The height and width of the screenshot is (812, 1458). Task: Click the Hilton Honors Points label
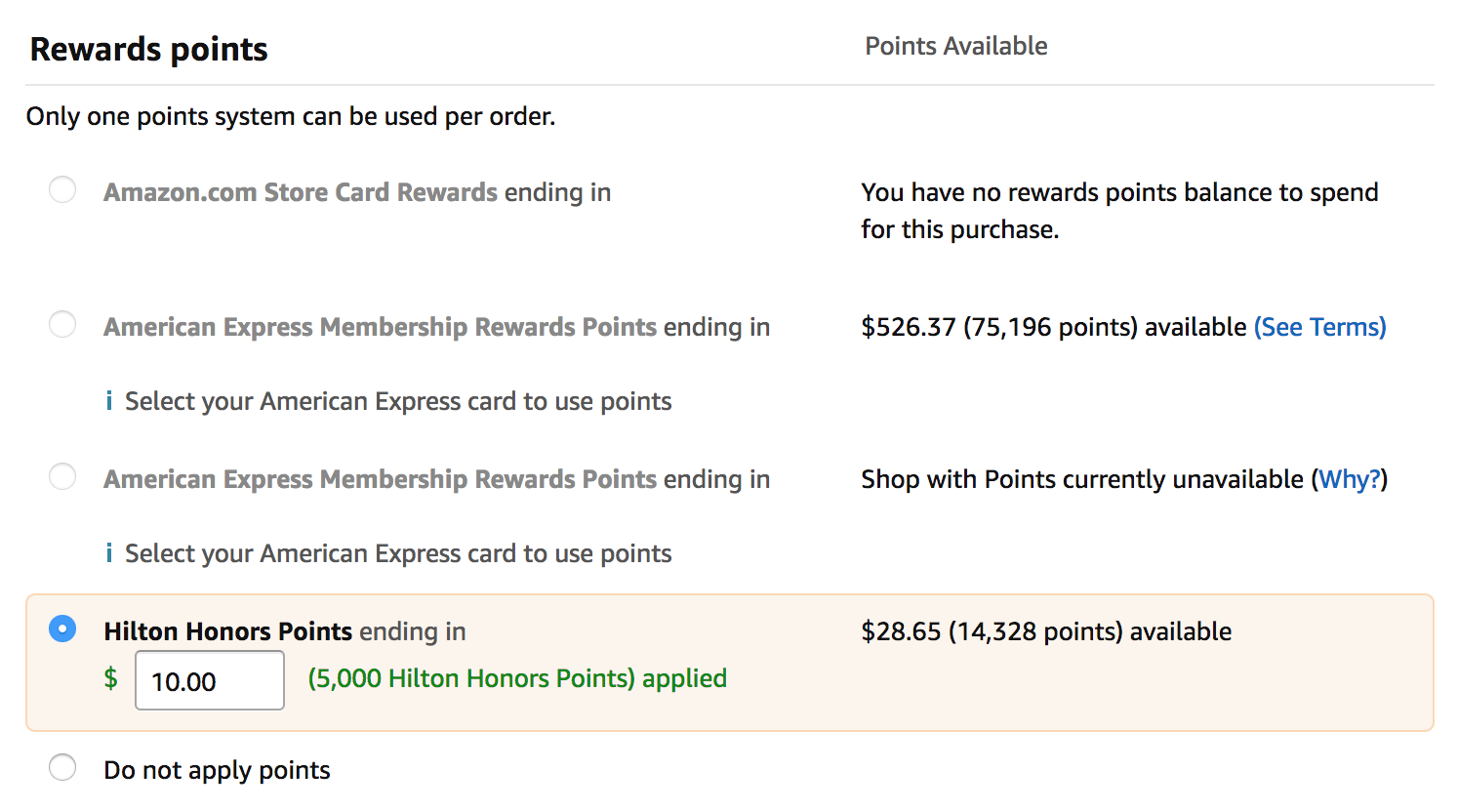(227, 631)
